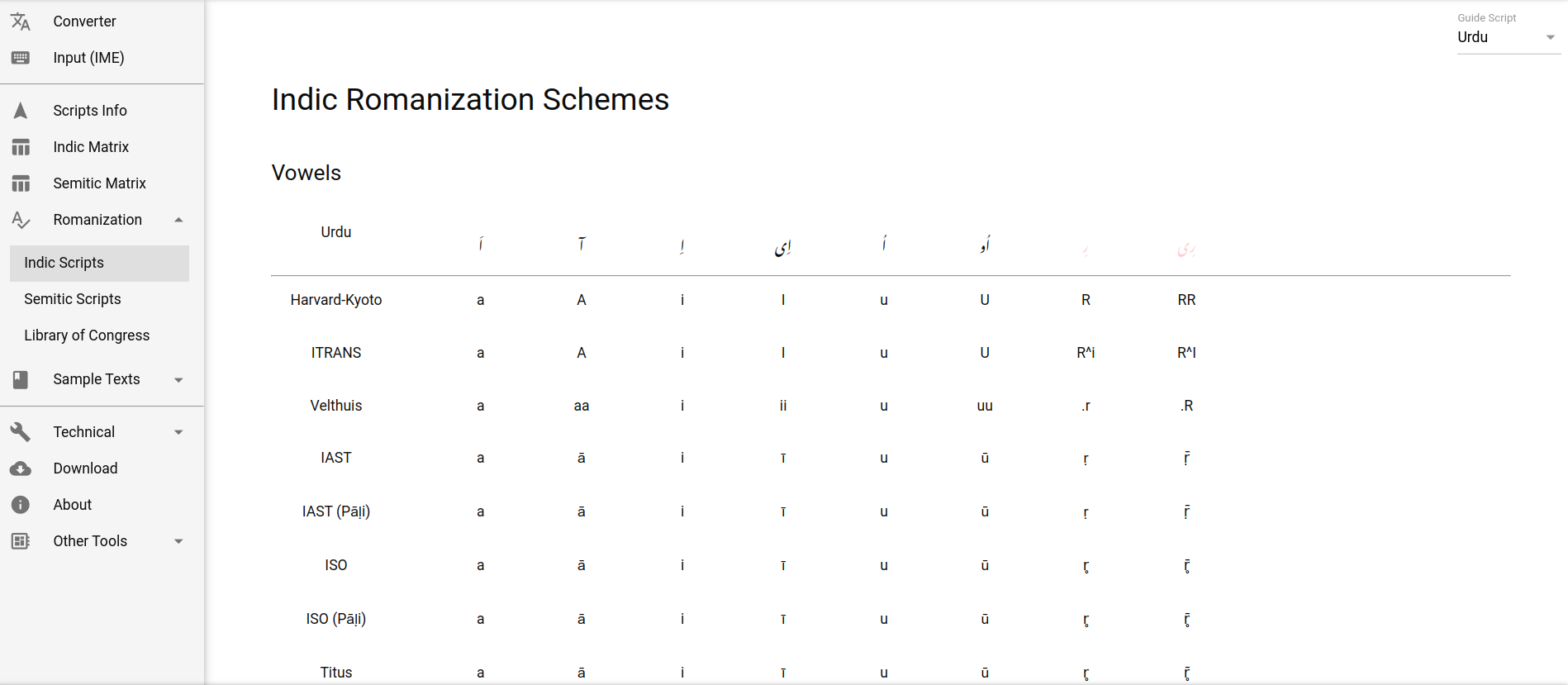Expand the Sample Texts section
Viewport: 1568px width, 685px height.
pos(178,379)
